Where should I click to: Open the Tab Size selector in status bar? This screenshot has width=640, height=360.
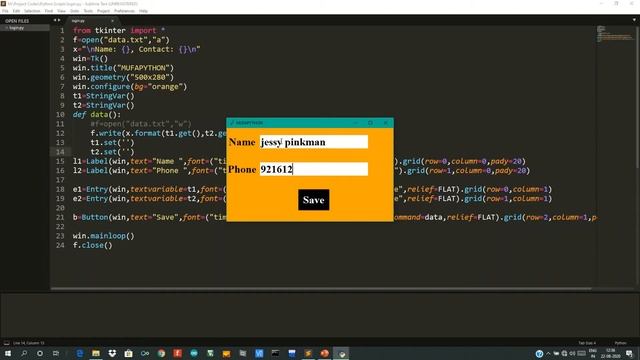coord(587,343)
